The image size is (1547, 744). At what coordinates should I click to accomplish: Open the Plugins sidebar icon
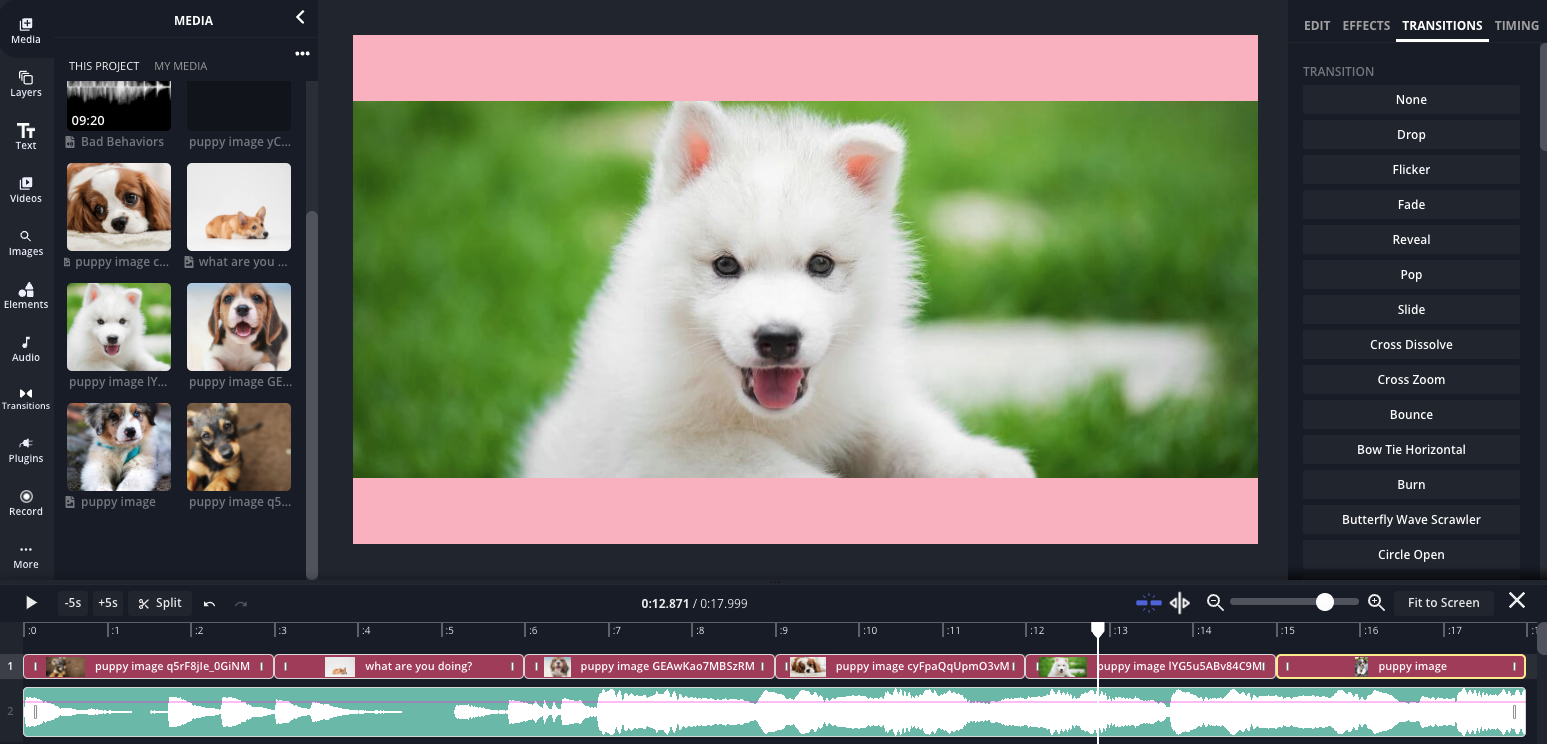tap(26, 449)
